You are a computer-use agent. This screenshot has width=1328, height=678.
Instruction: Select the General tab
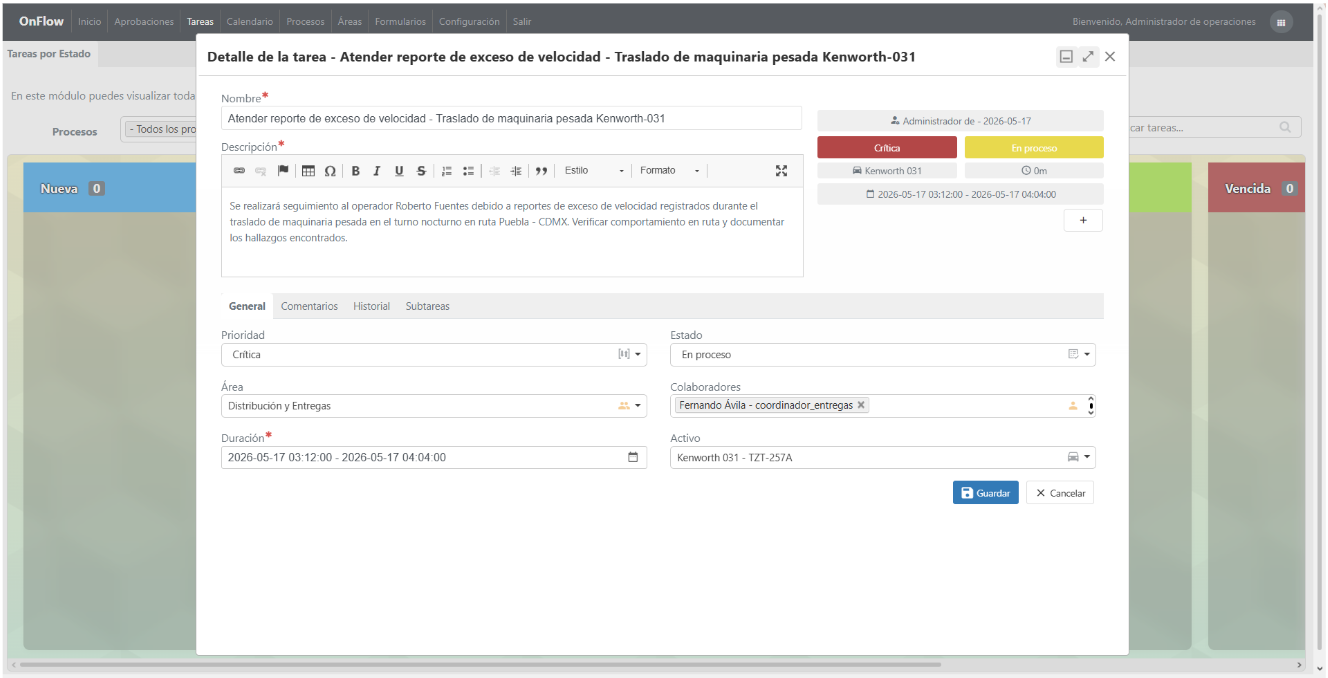click(247, 306)
